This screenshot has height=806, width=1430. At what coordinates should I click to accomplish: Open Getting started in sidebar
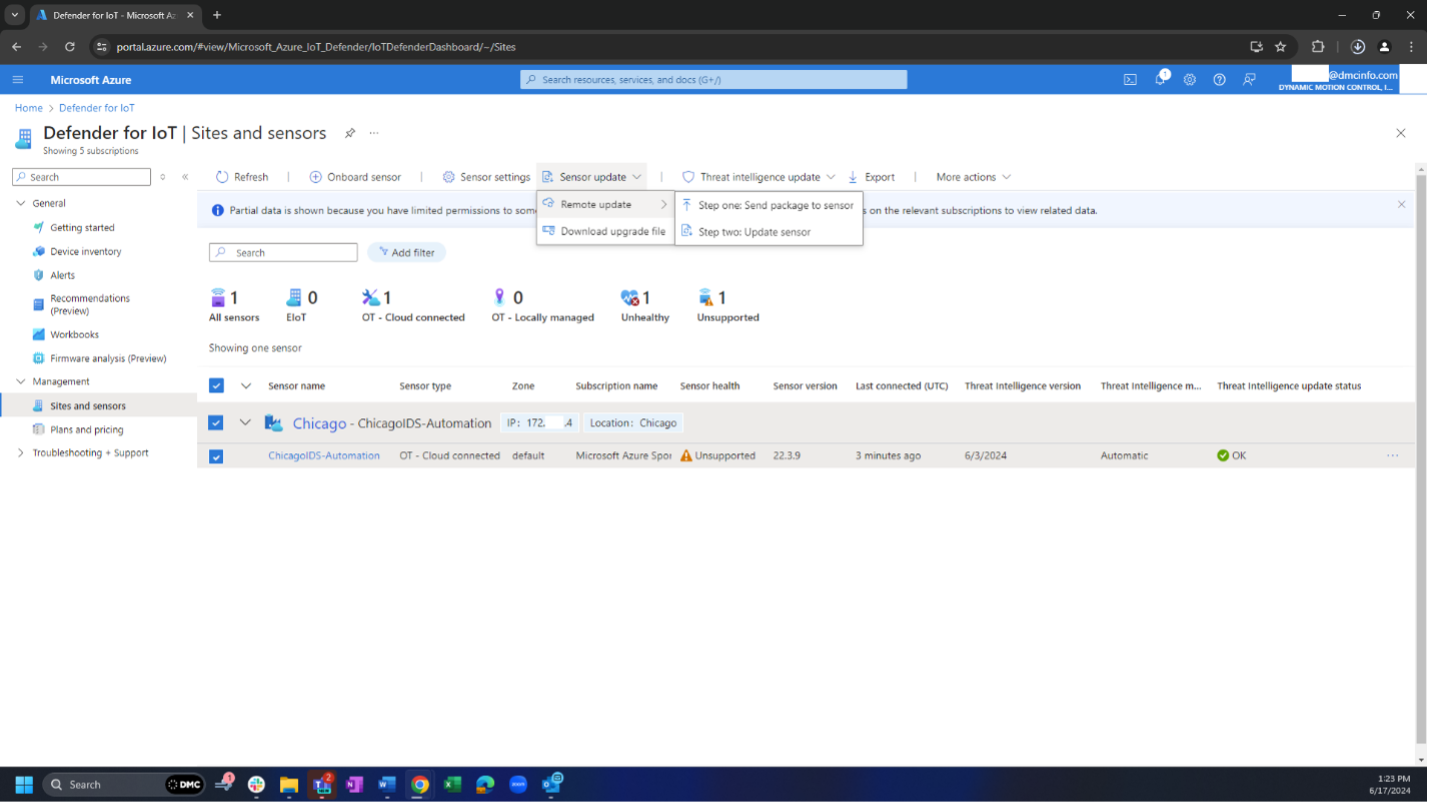pyautogui.click(x=82, y=228)
